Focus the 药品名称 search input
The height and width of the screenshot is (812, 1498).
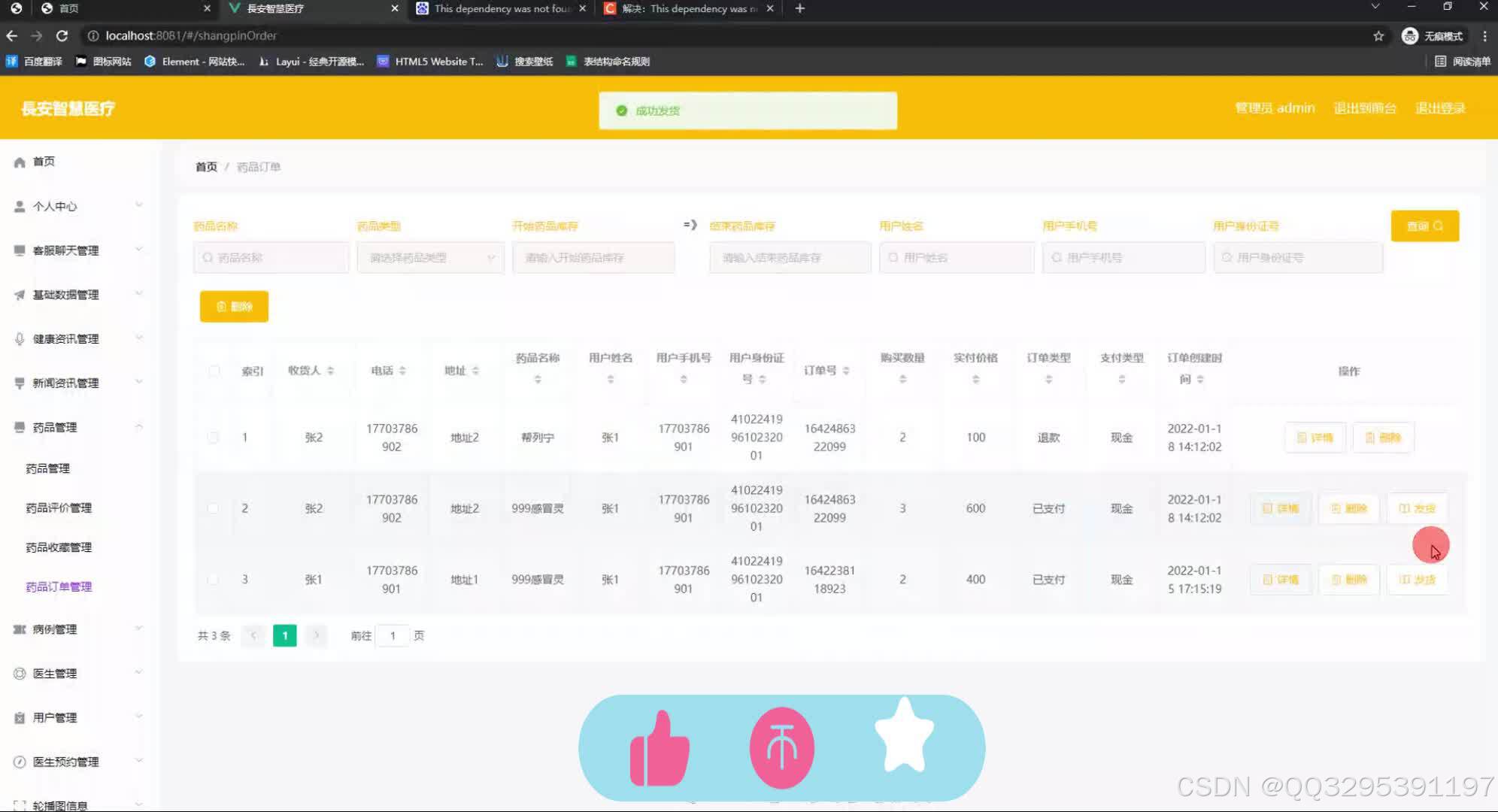coord(271,258)
